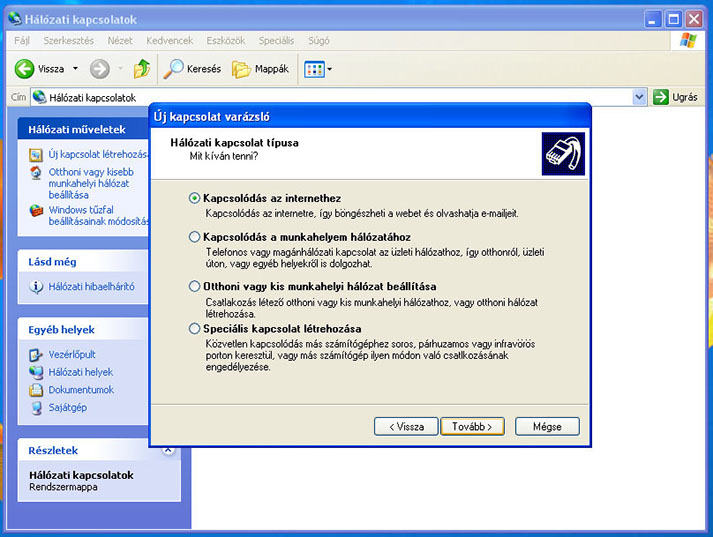Open the Fájl menu
The image size is (713, 537).
coord(22,41)
